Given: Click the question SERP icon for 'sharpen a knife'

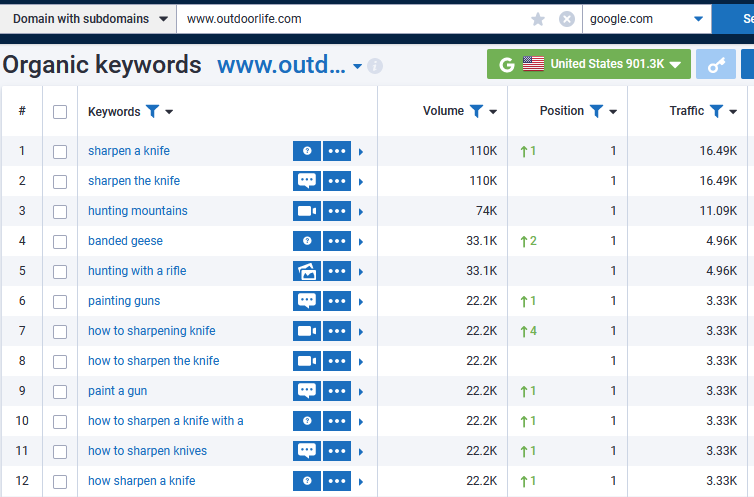Looking at the screenshot, I should (x=307, y=151).
